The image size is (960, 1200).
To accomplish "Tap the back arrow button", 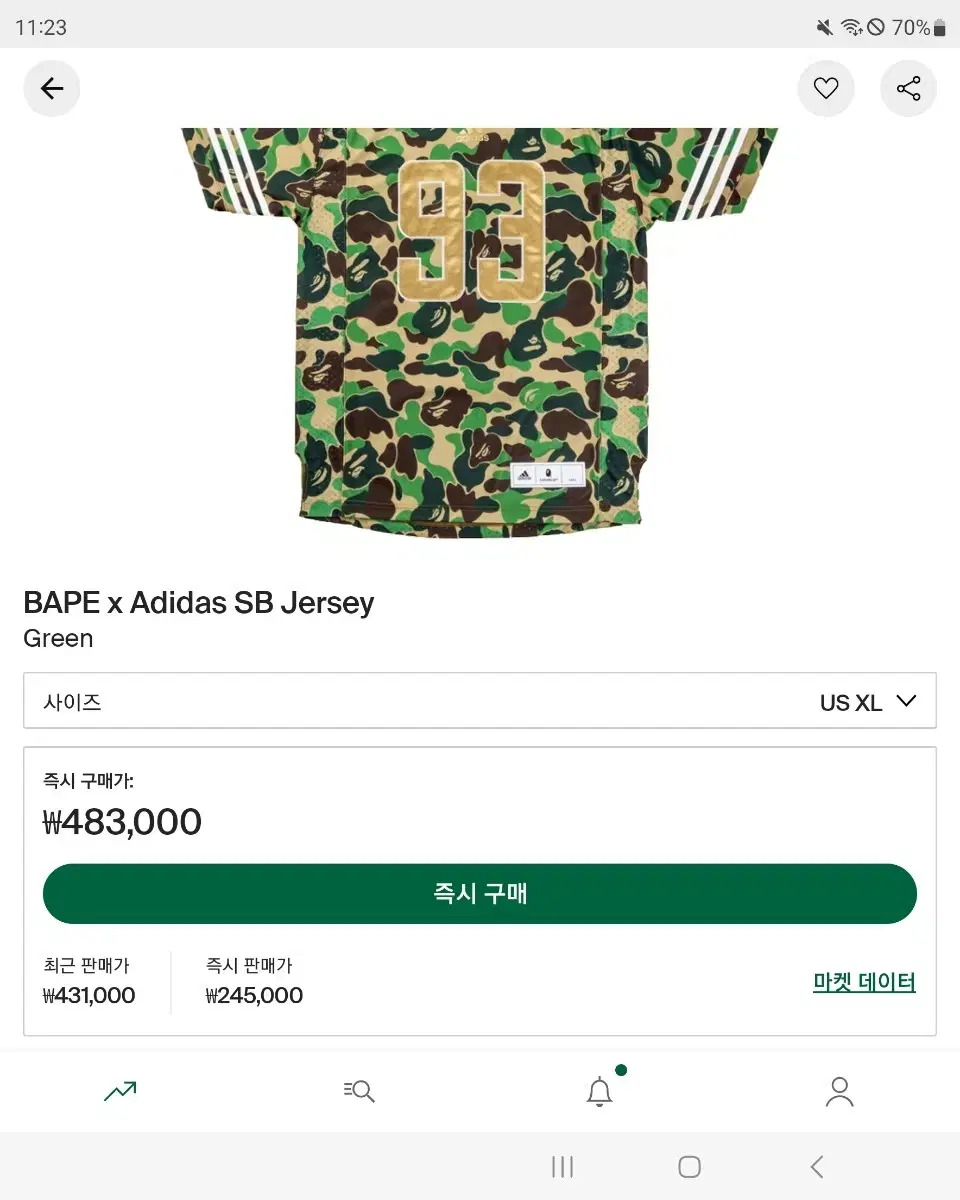I will click(52, 89).
